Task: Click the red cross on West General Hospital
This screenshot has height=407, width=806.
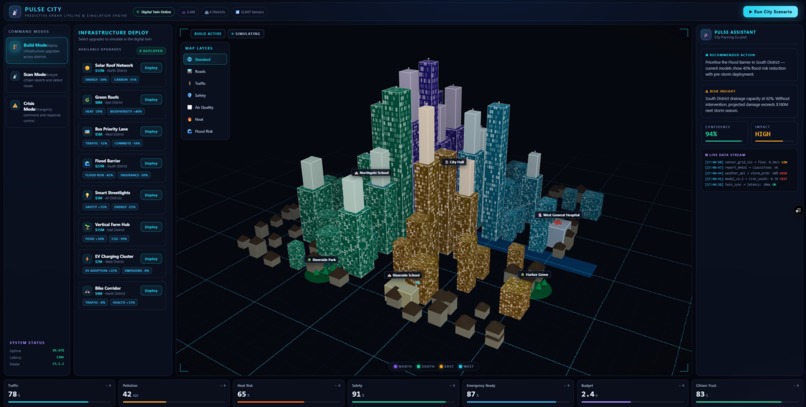Action: [x=557, y=223]
